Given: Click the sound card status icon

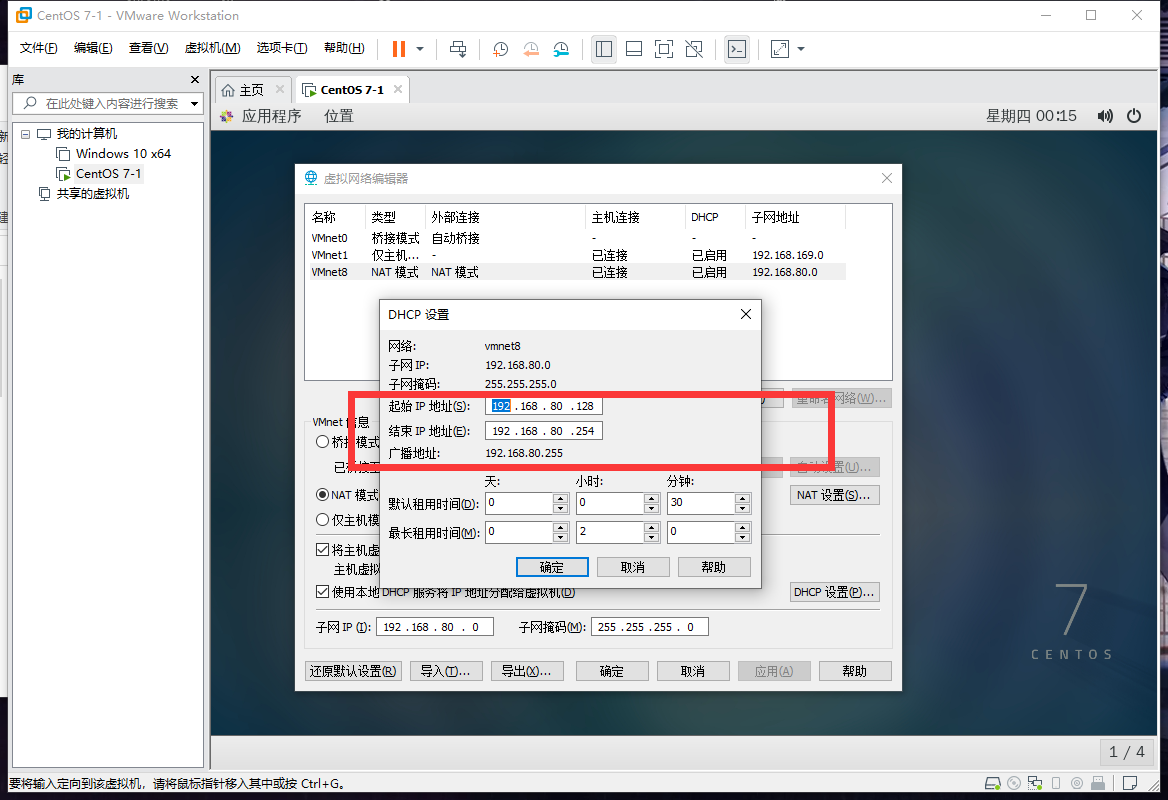Looking at the screenshot, I should [1076, 783].
